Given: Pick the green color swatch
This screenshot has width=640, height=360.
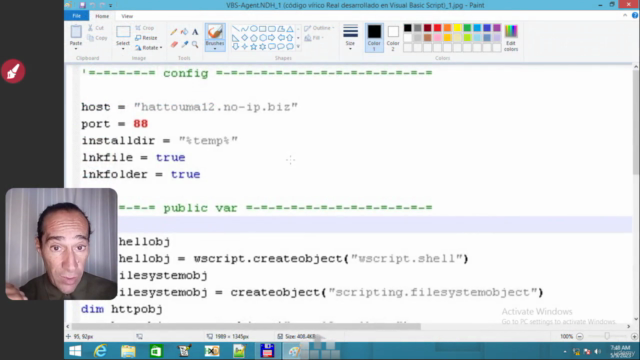Looking at the screenshot, I should coord(467,28).
